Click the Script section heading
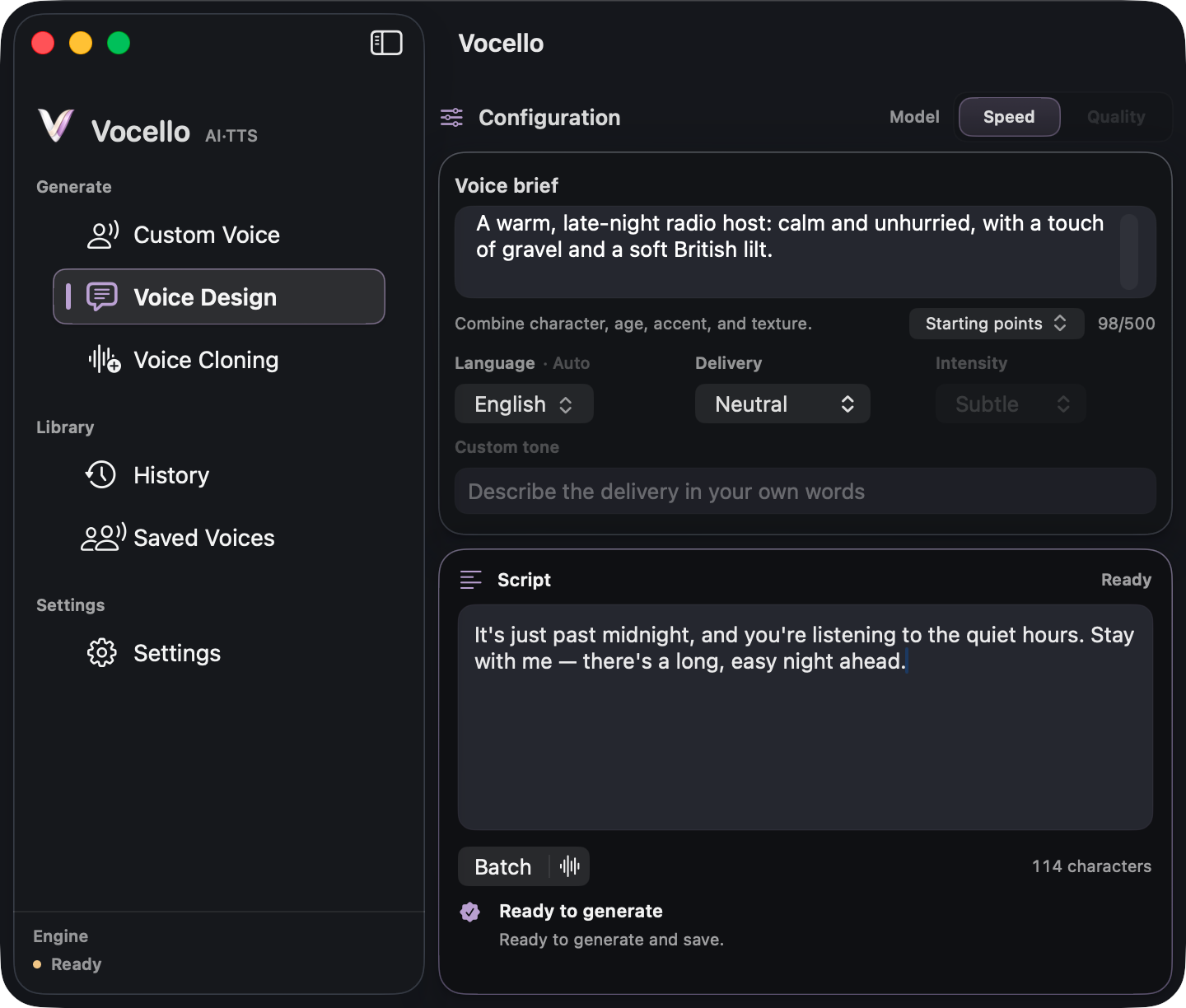This screenshot has width=1186, height=1008. pyautogui.click(x=524, y=580)
